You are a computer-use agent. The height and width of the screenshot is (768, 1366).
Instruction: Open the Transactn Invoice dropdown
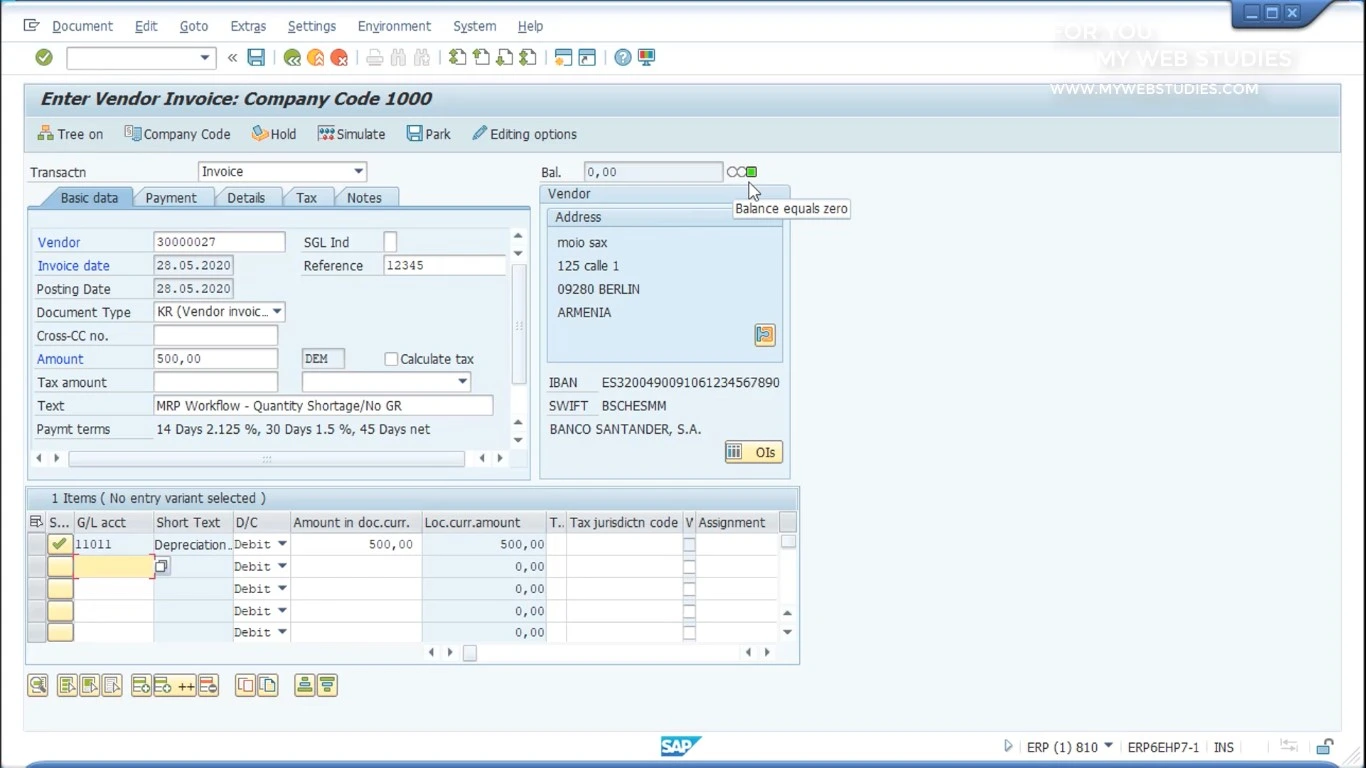[358, 172]
